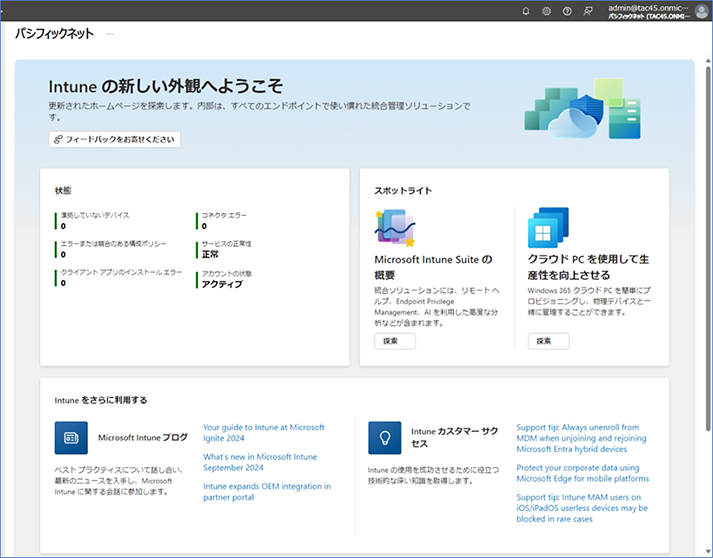This screenshot has width=713, height=558.
Task: Open Protect your corporate data using Edge link
Action: [582, 473]
